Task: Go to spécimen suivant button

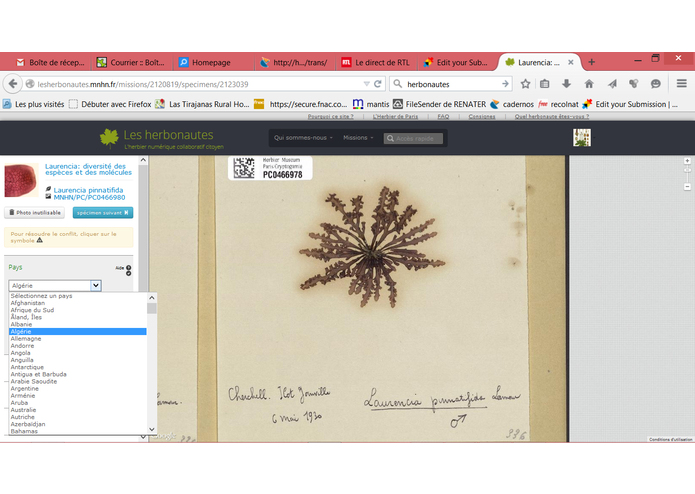Action: [x=103, y=213]
